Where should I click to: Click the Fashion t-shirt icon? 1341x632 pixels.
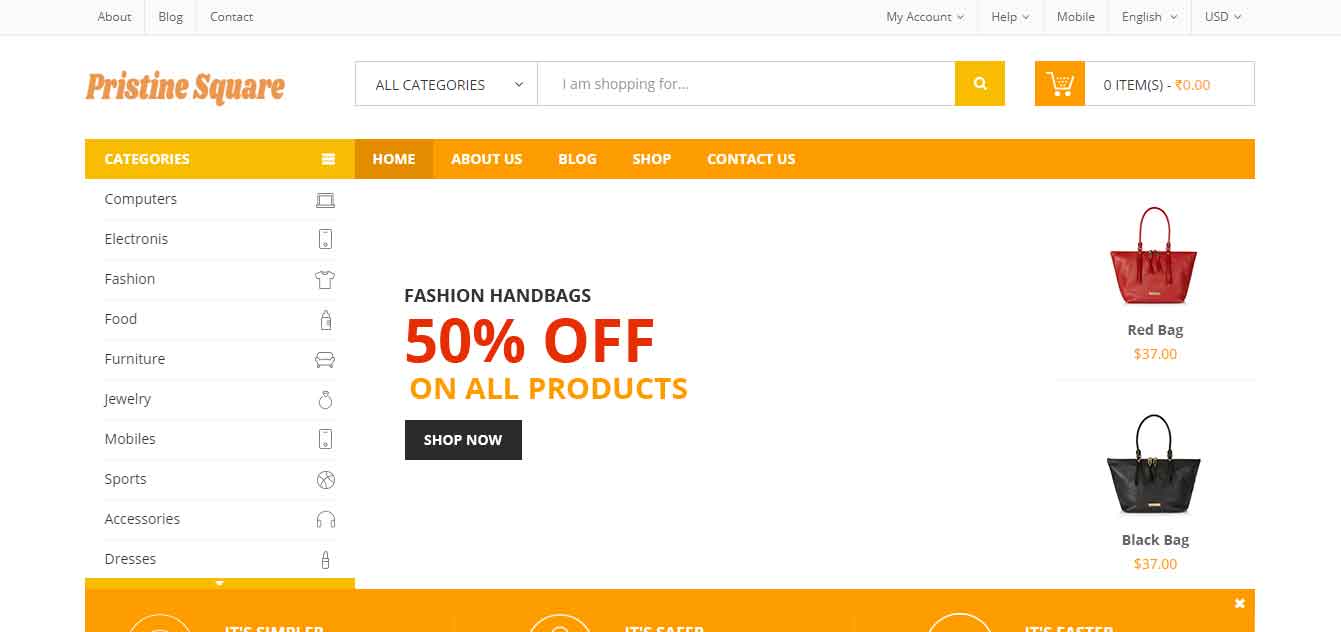tap(325, 280)
